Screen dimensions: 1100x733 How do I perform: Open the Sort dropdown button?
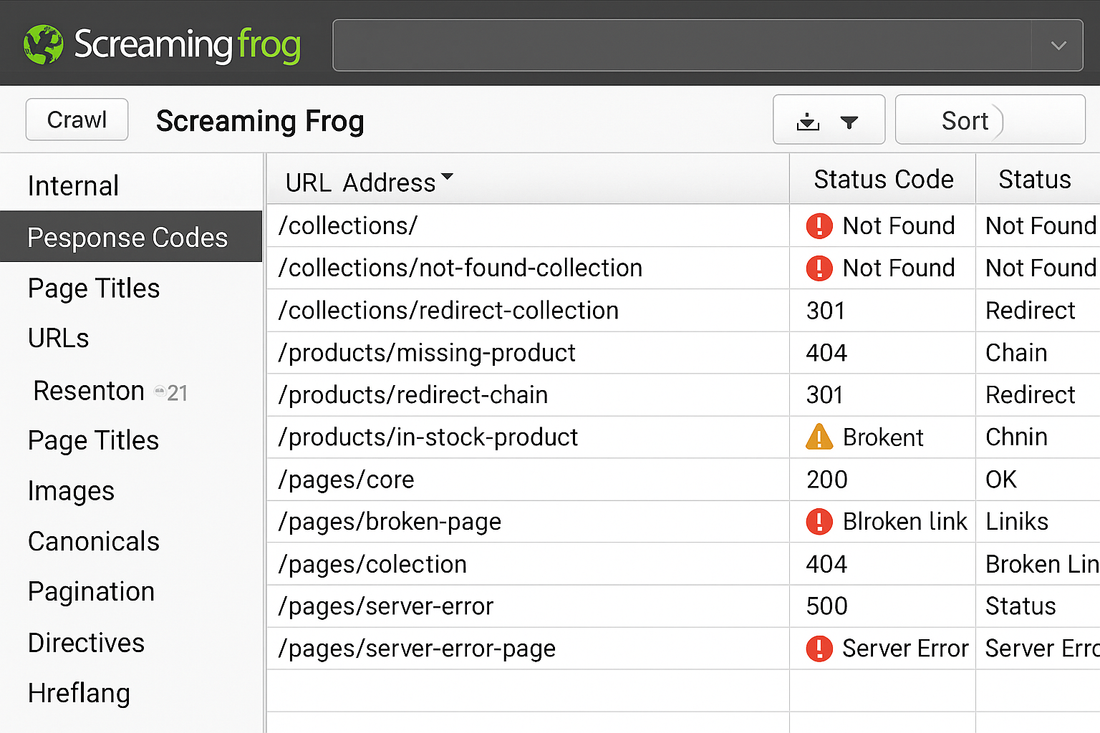click(x=989, y=121)
